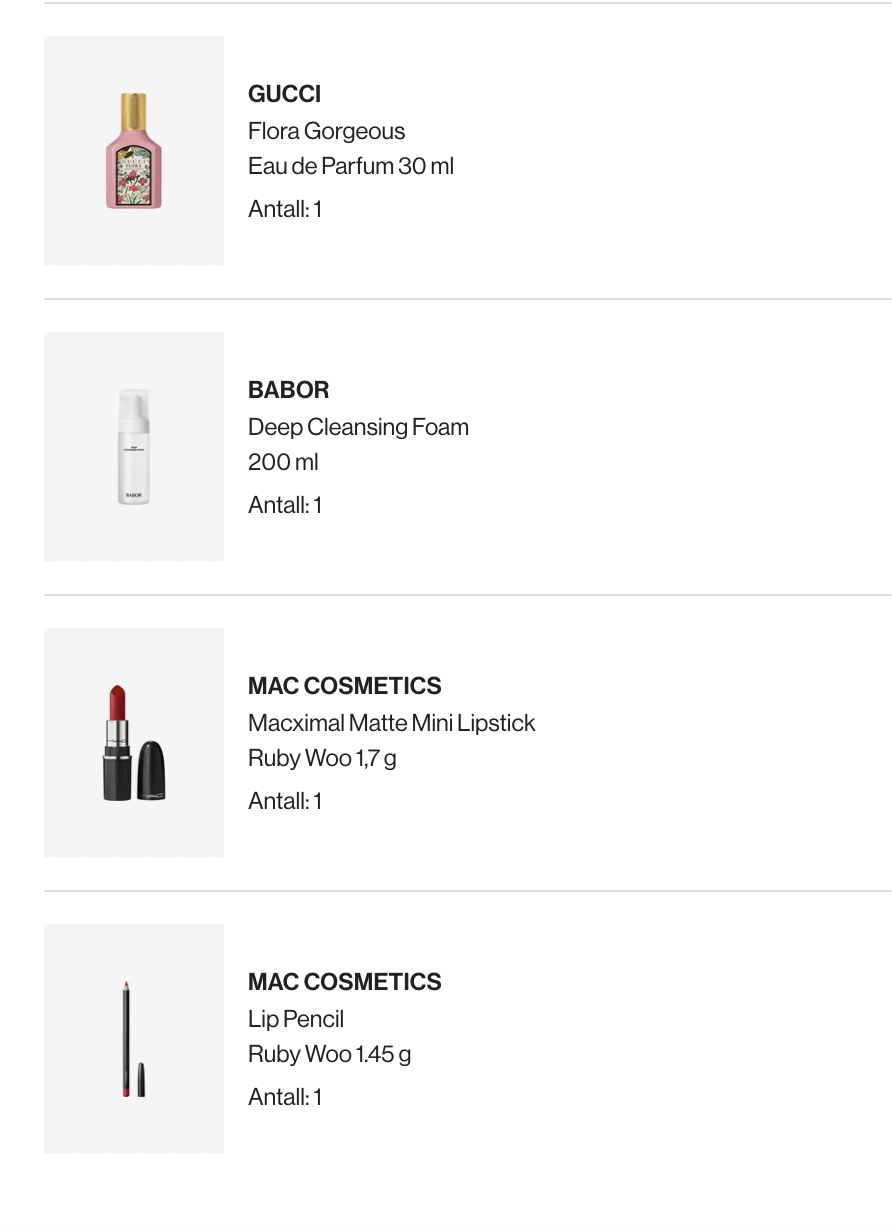Click the Antall: 1 under Macximal lipstick
Image resolution: width=892 pixels, height=1232 pixels.
coord(285,801)
